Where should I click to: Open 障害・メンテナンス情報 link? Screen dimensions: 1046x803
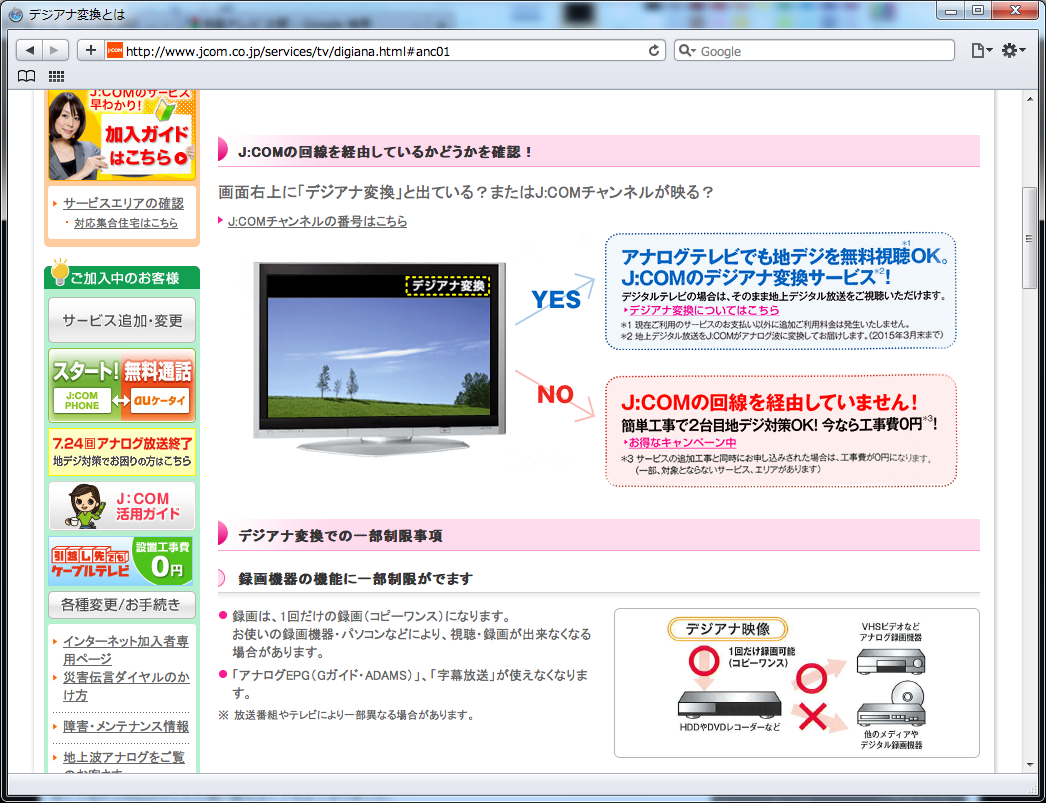tap(126, 726)
